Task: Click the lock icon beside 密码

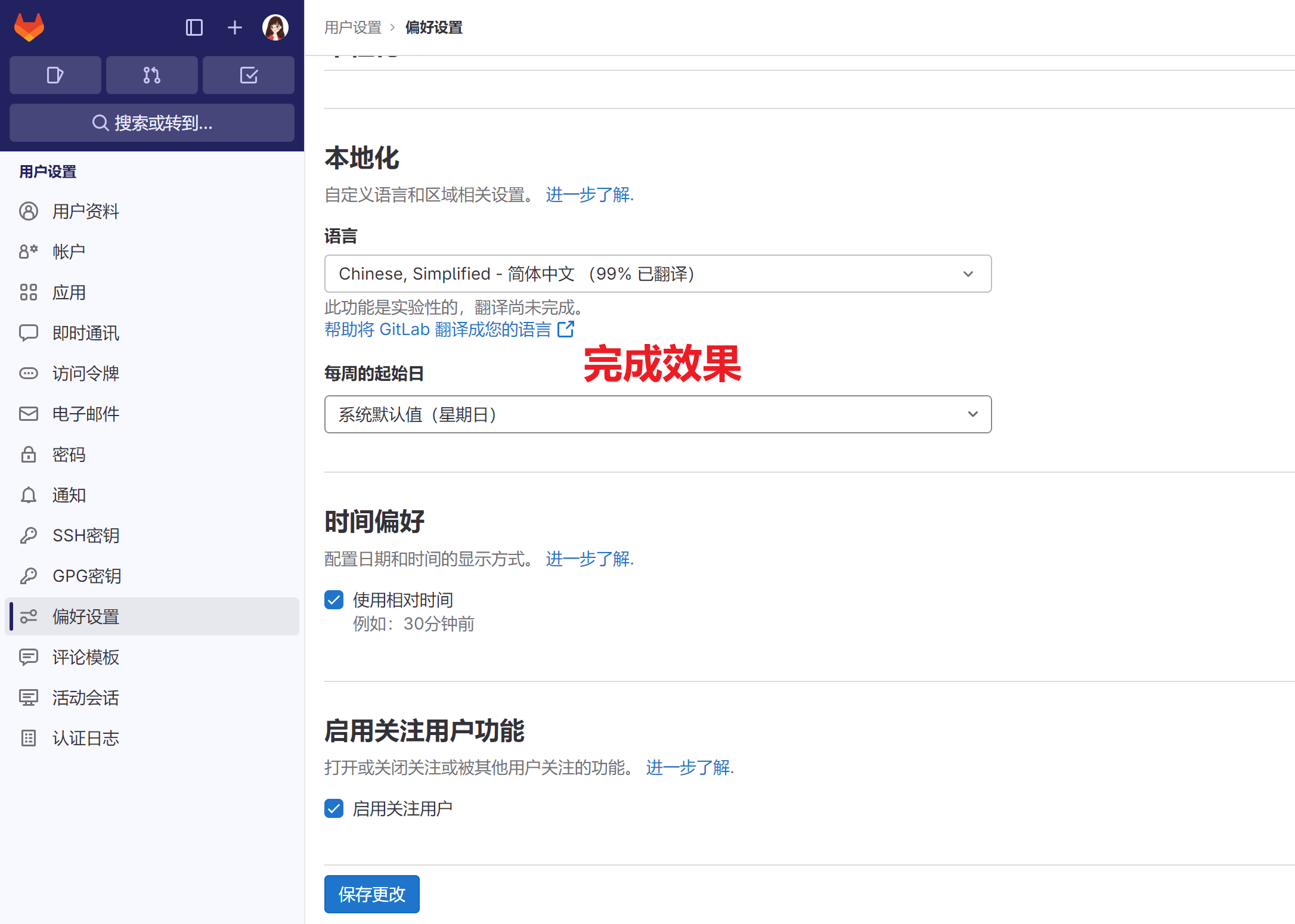Action: pyautogui.click(x=29, y=454)
